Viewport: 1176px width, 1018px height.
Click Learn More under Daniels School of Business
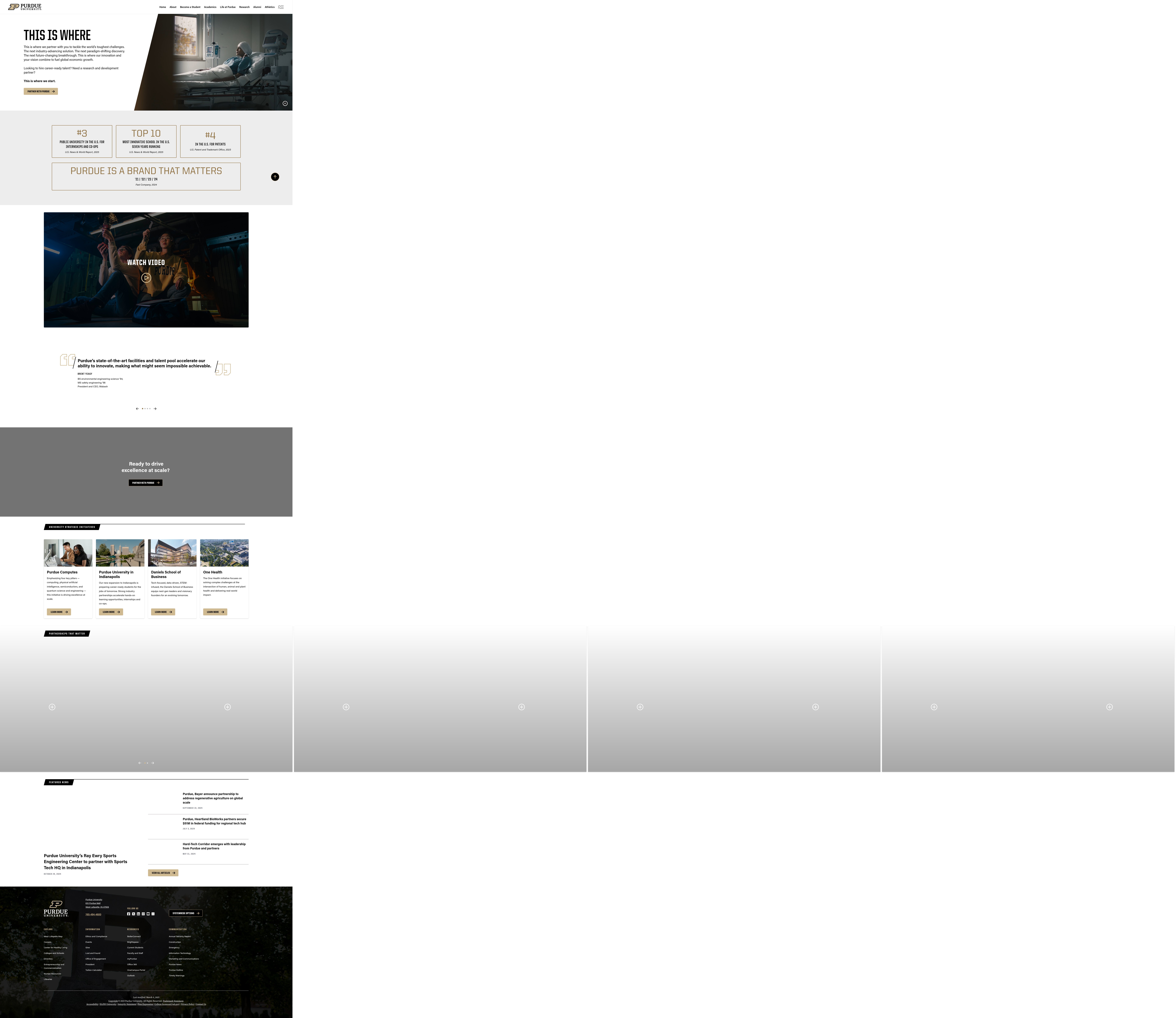(163, 612)
